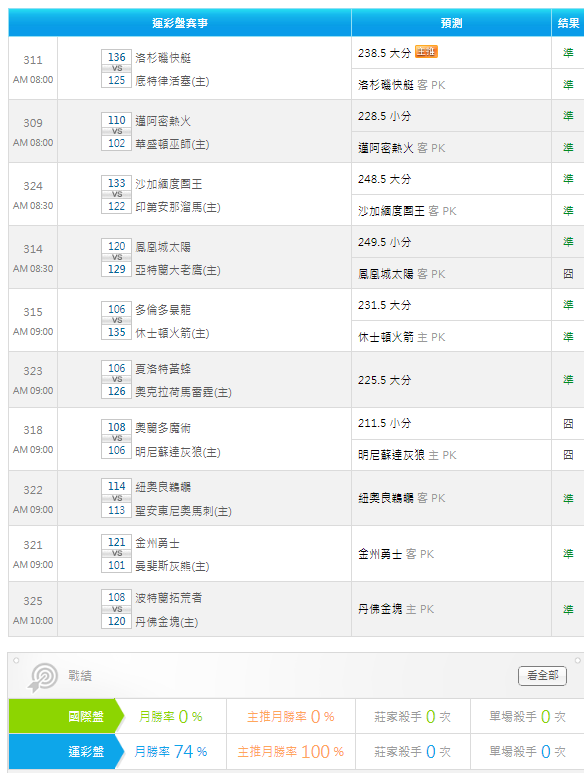Open the 底特律活塞(主) team link

172,81
